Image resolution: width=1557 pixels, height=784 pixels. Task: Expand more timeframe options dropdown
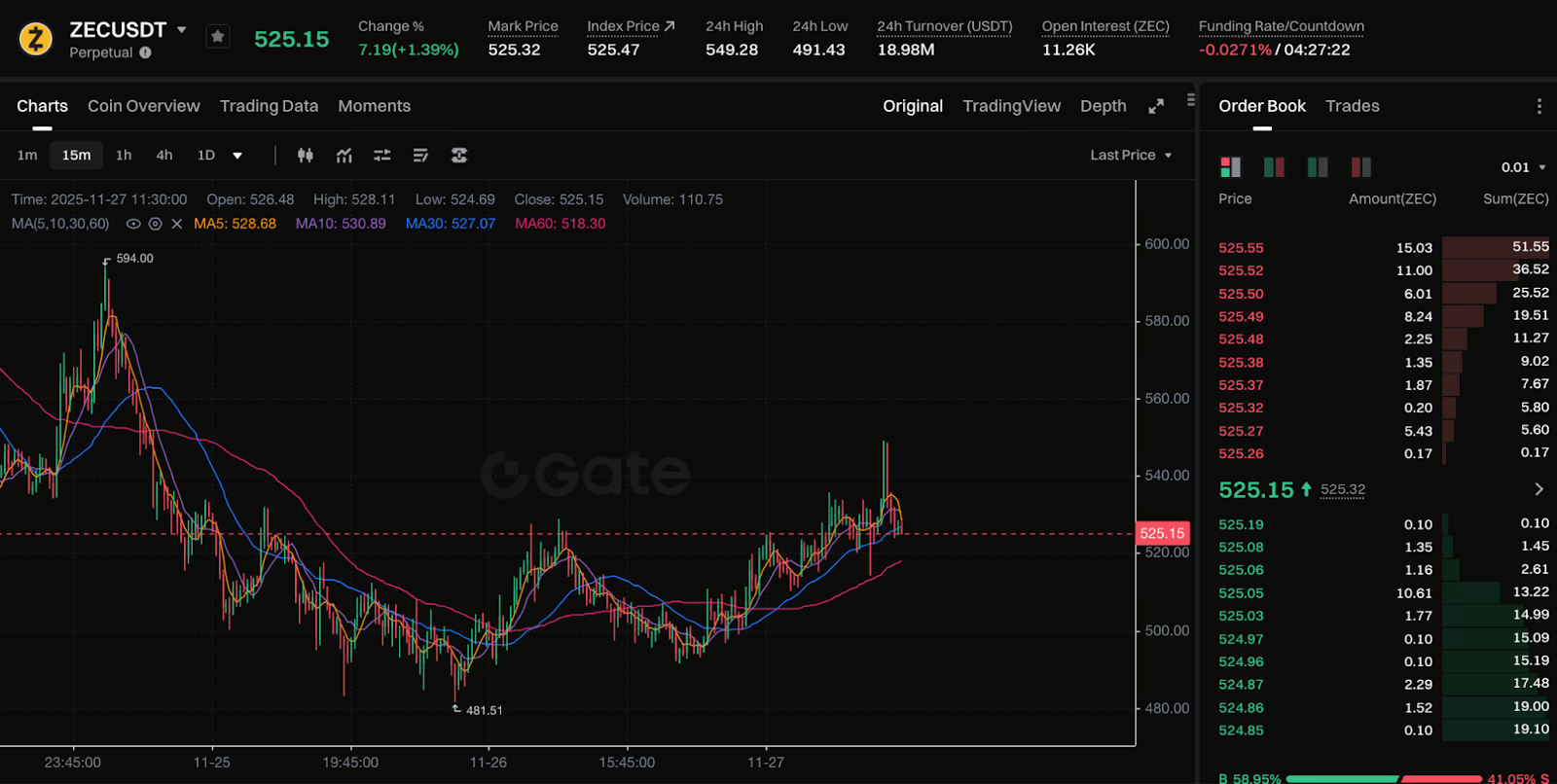coord(237,156)
